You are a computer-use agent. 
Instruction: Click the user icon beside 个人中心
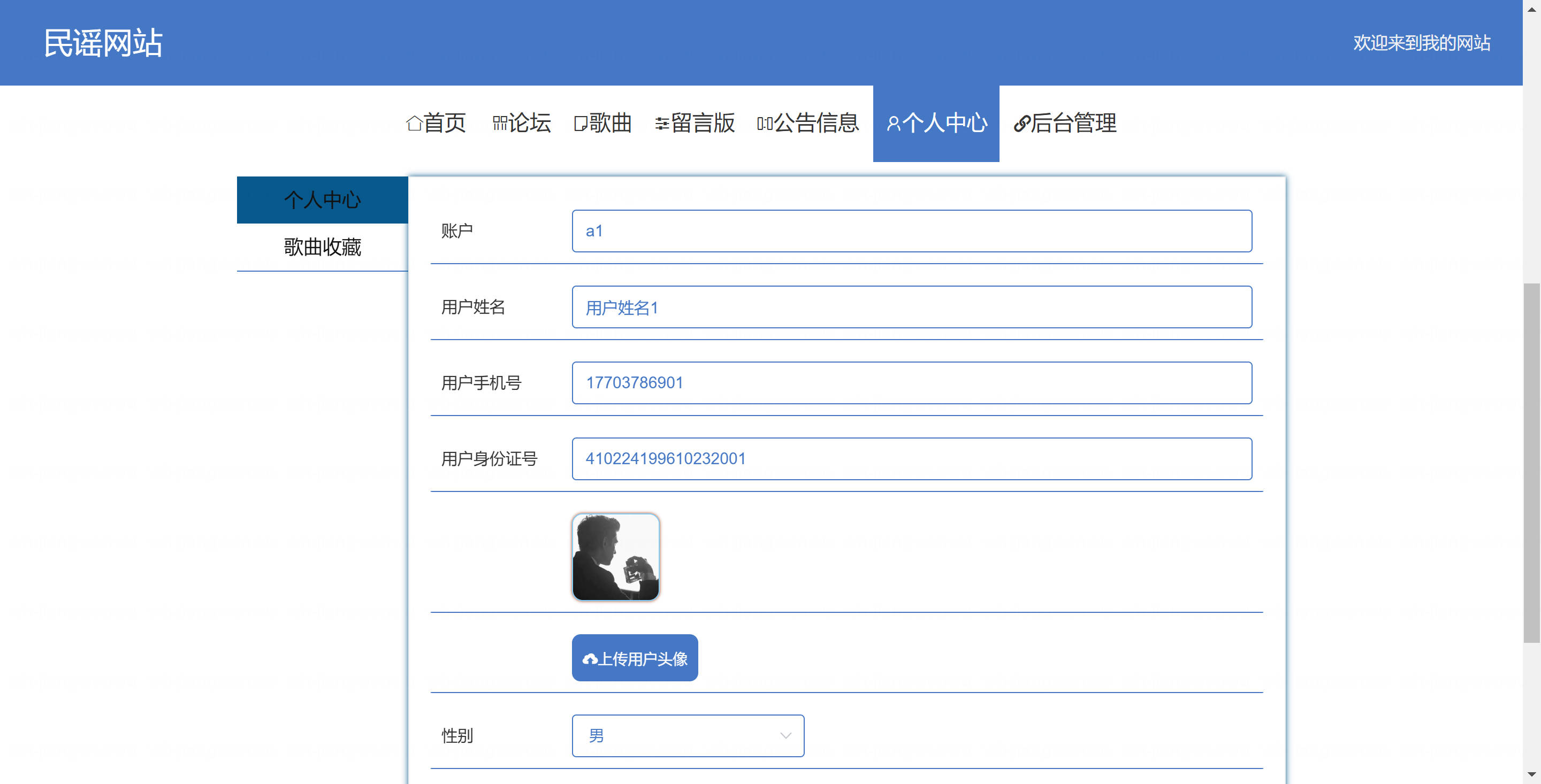tap(893, 124)
